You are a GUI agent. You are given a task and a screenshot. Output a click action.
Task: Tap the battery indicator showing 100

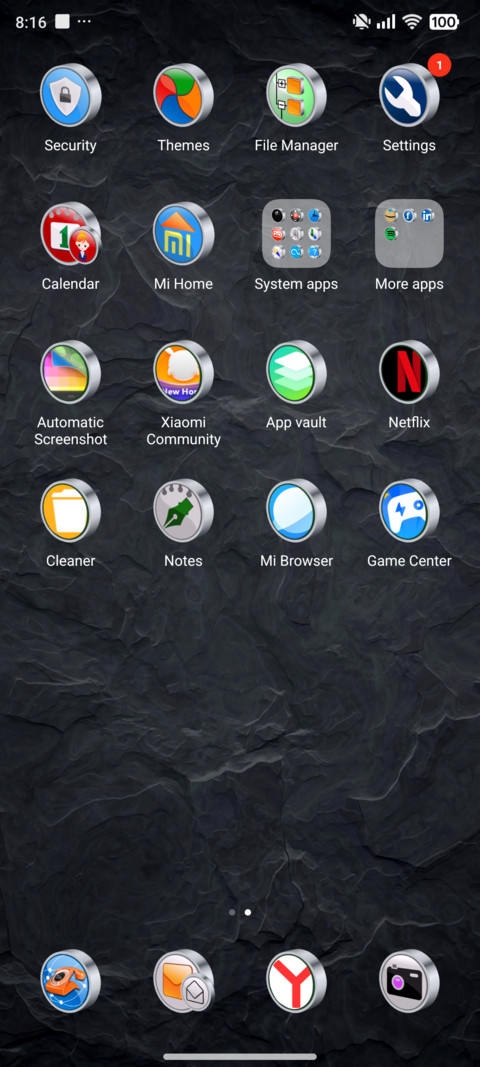pos(444,22)
